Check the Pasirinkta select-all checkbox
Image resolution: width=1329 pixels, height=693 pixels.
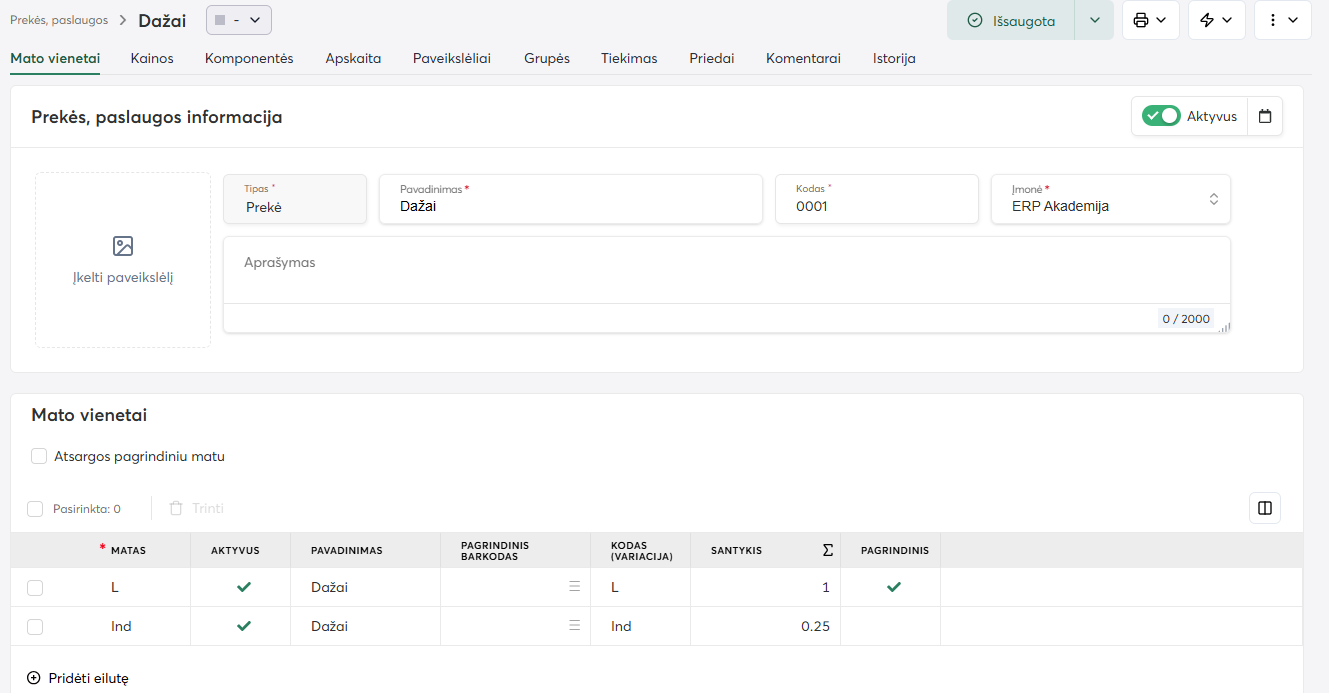35,509
